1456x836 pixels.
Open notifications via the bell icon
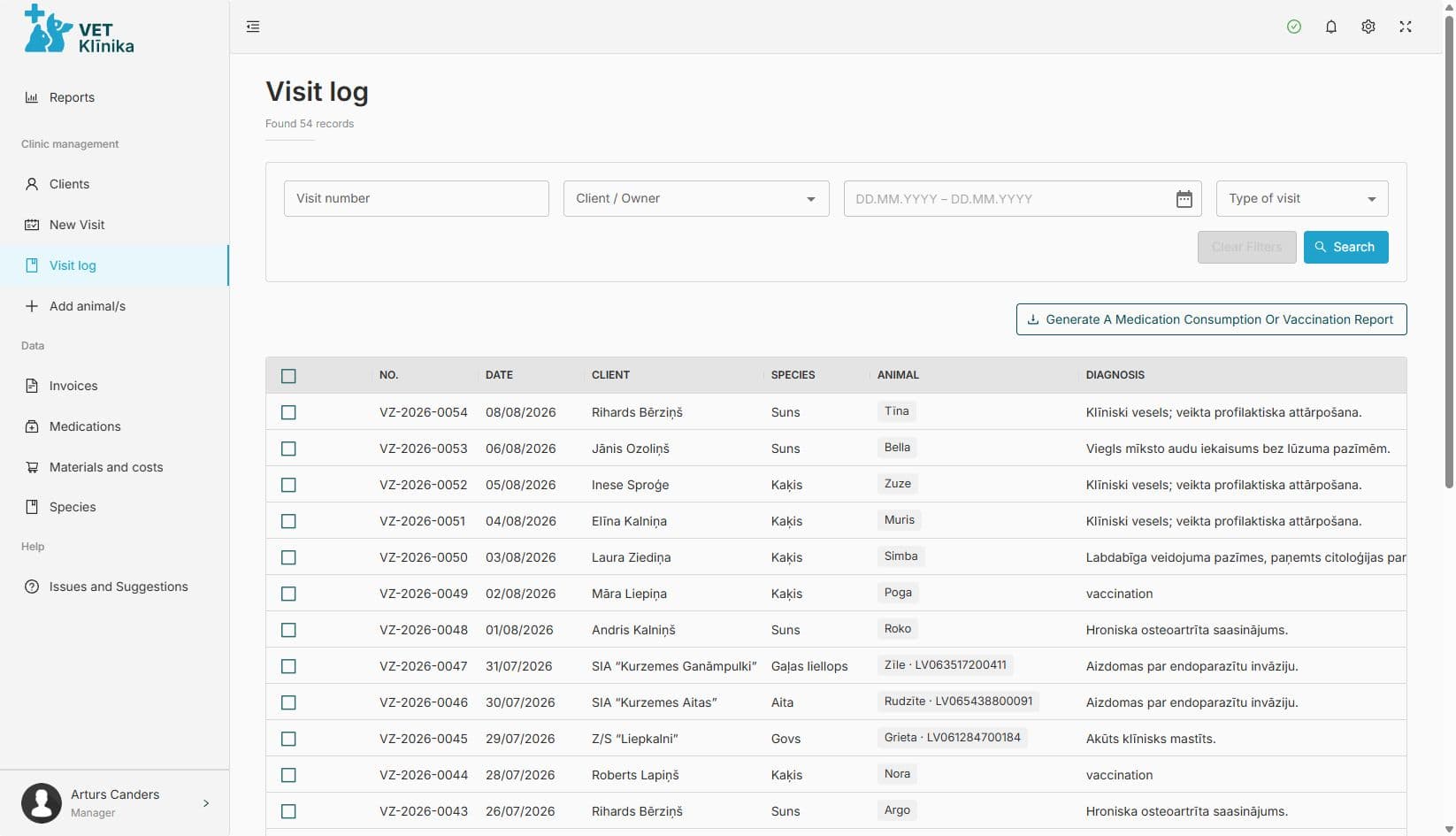[x=1331, y=27]
